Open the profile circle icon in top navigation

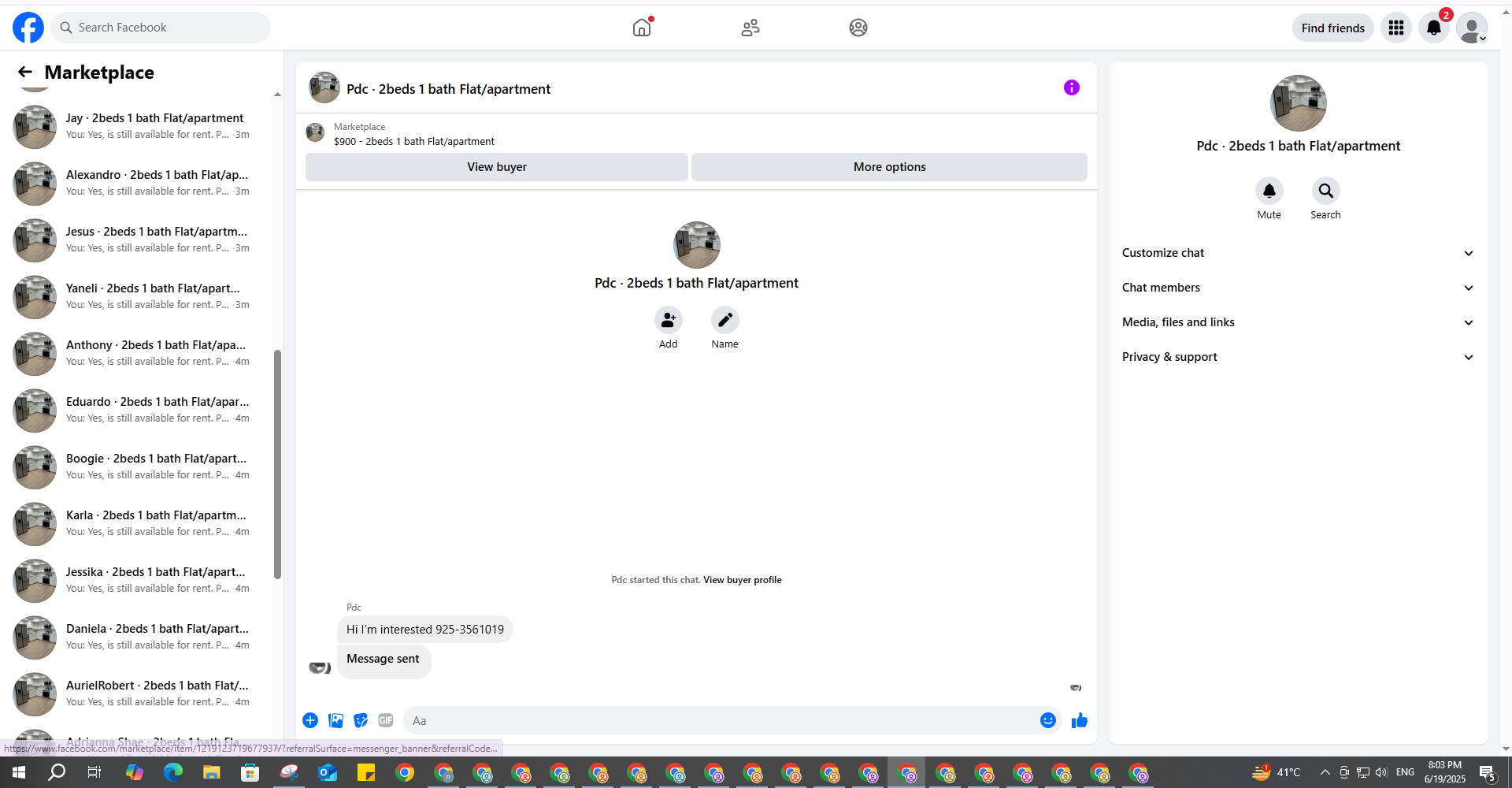pyautogui.click(x=858, y=28)
